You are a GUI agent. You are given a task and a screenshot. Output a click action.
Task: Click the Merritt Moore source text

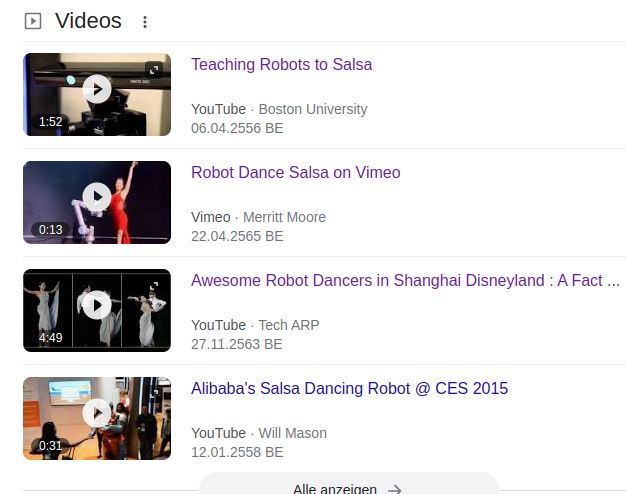point(284,217)
